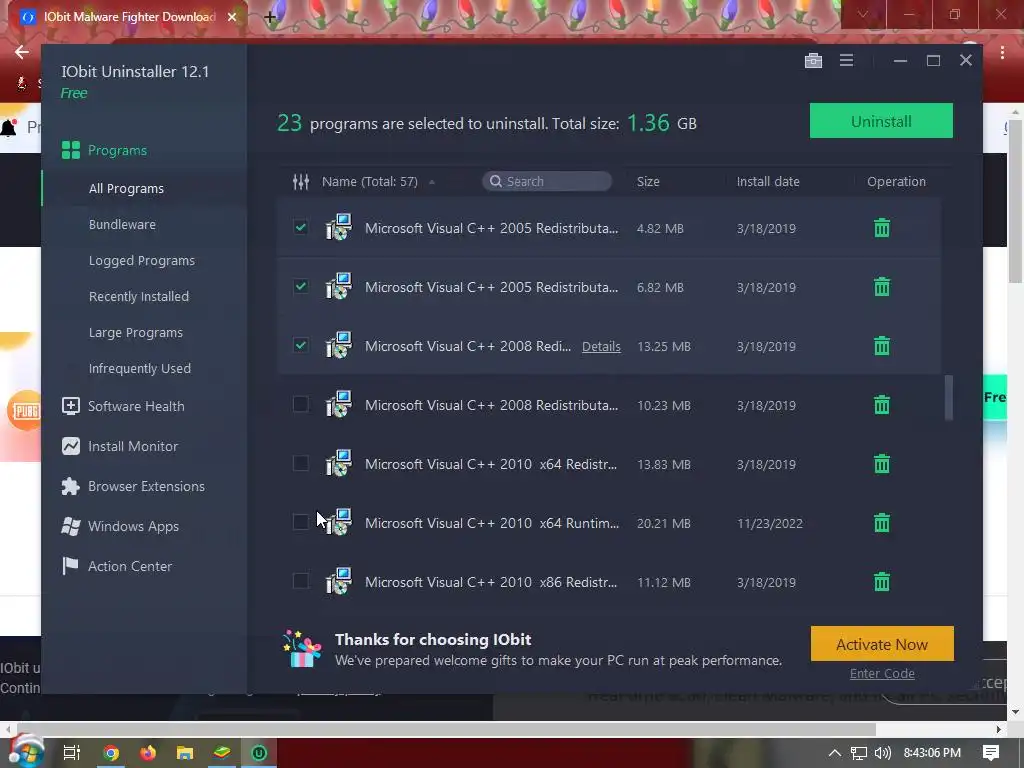Viewport: 1024px width, 768px height.
Task: Click browser horizontal scrollbar at bottom
Action: coord(445,729)
